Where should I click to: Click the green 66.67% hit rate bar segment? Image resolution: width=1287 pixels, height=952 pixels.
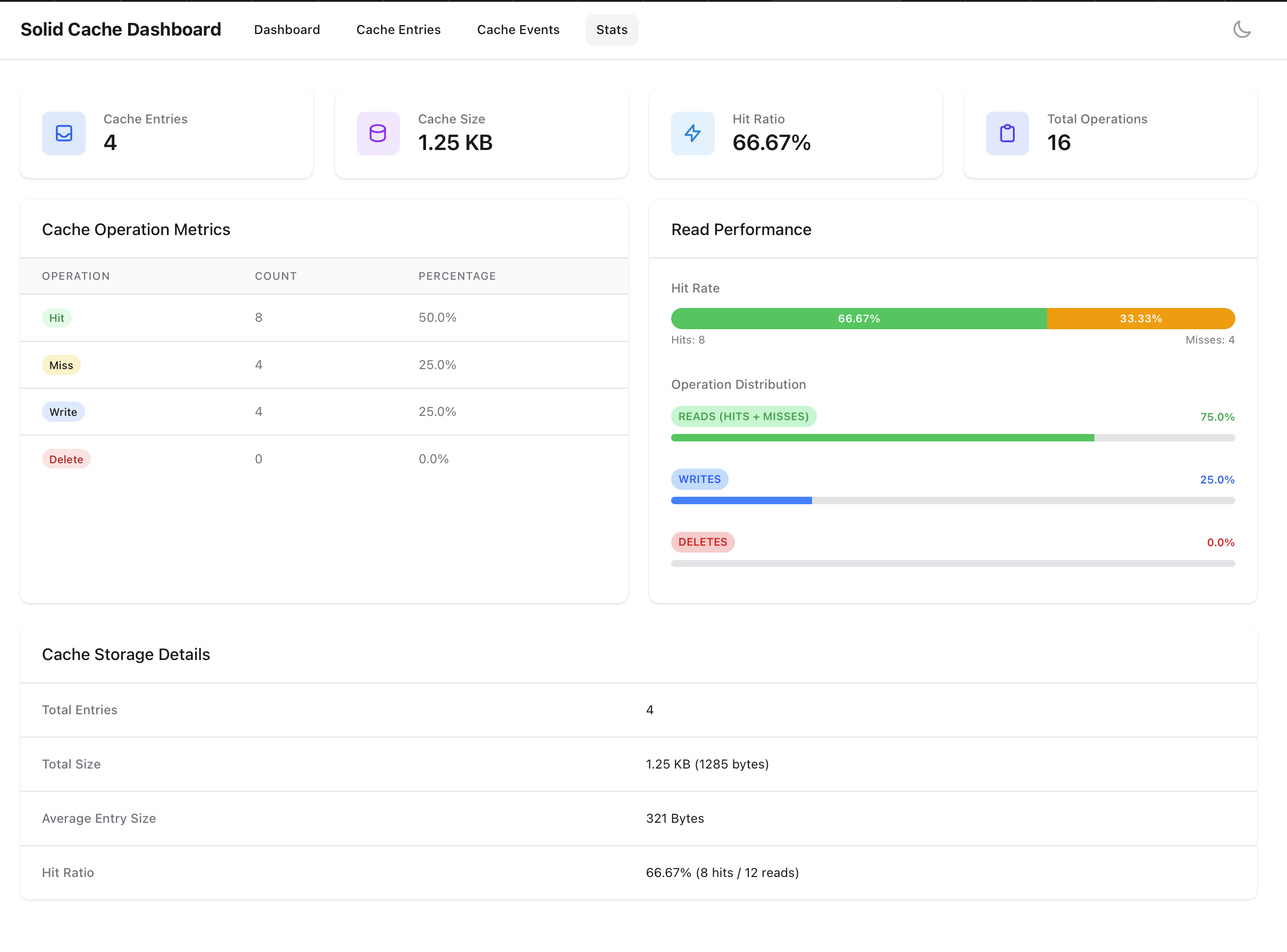click(858, 319)
